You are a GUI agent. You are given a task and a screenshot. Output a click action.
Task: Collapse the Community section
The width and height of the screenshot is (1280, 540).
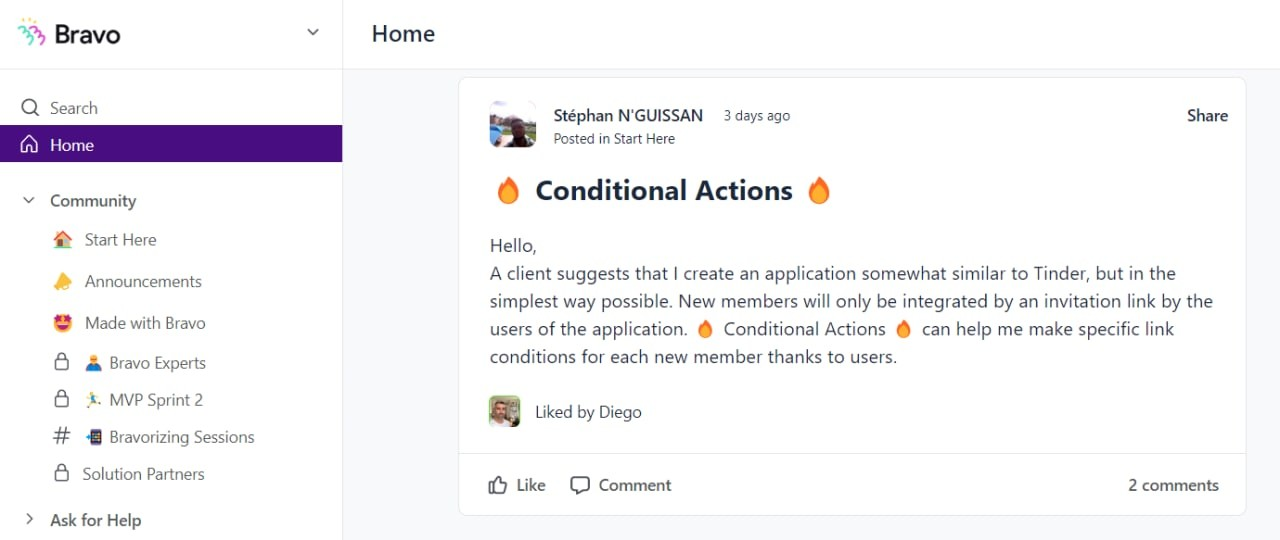click(29, 201)
